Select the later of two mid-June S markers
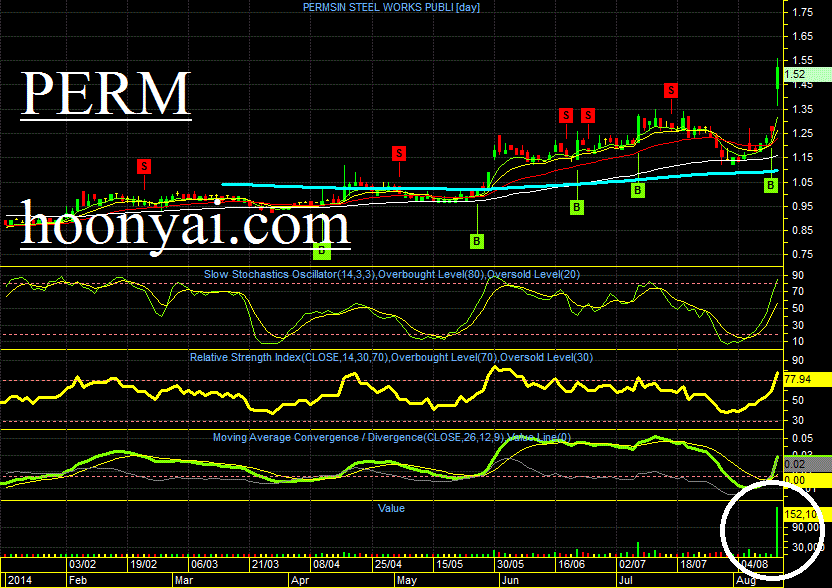This screenshot has height=588, width=832. point(588,115)
